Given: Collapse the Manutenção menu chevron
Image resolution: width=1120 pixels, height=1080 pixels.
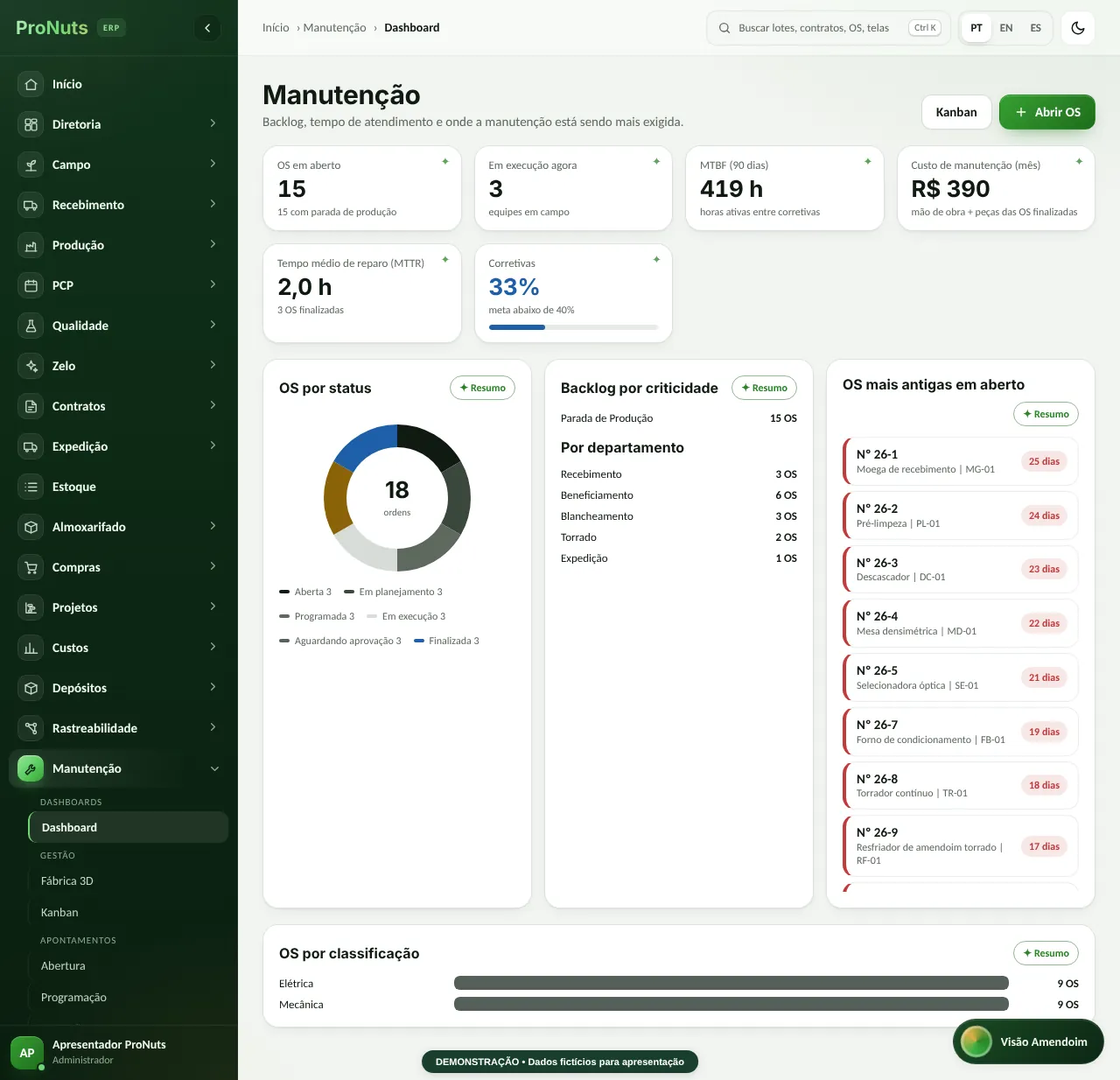Looking at the screenshot, I should pos(214,768).
